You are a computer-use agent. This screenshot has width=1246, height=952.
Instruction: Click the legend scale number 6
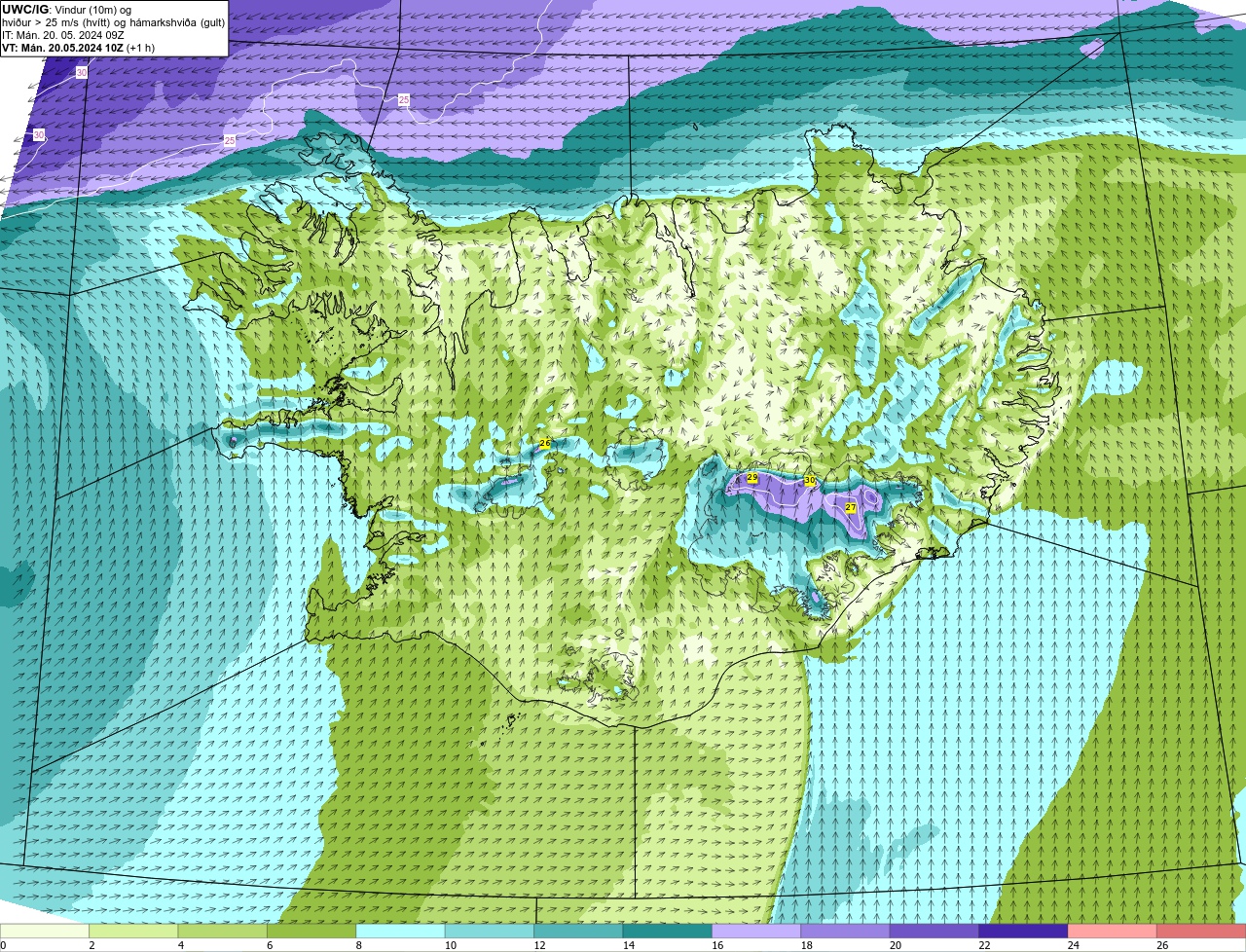pos(269,945)
